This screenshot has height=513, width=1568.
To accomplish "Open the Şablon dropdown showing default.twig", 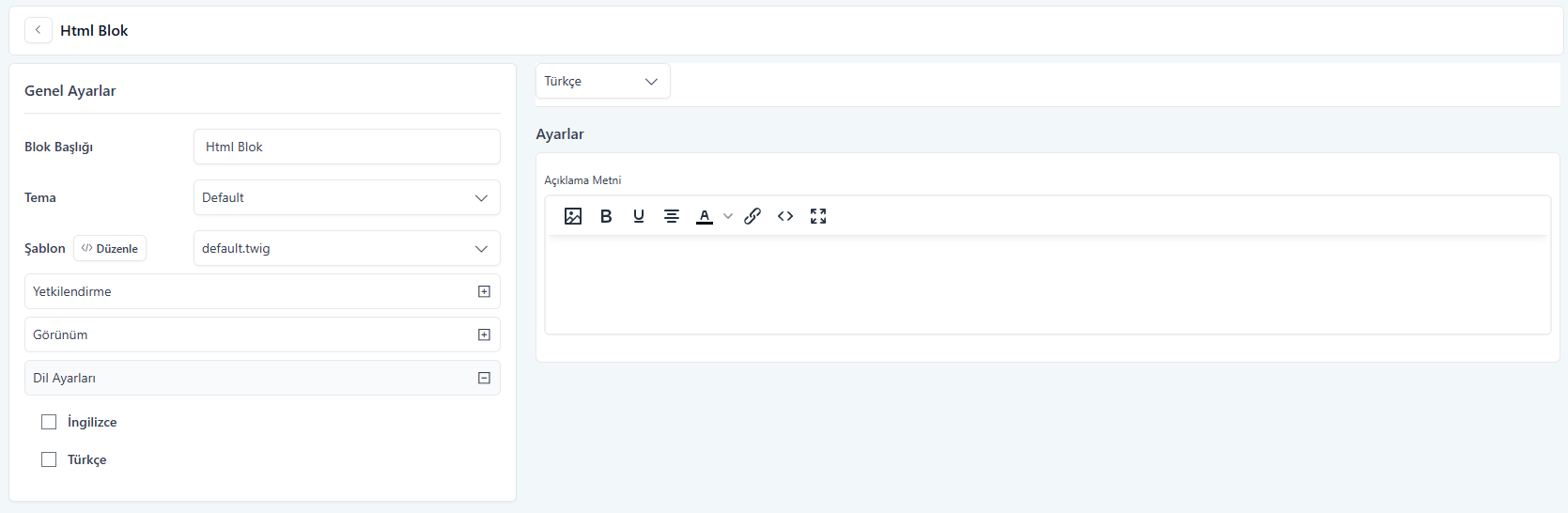I will pyautogui.click(x=347, y=248).
